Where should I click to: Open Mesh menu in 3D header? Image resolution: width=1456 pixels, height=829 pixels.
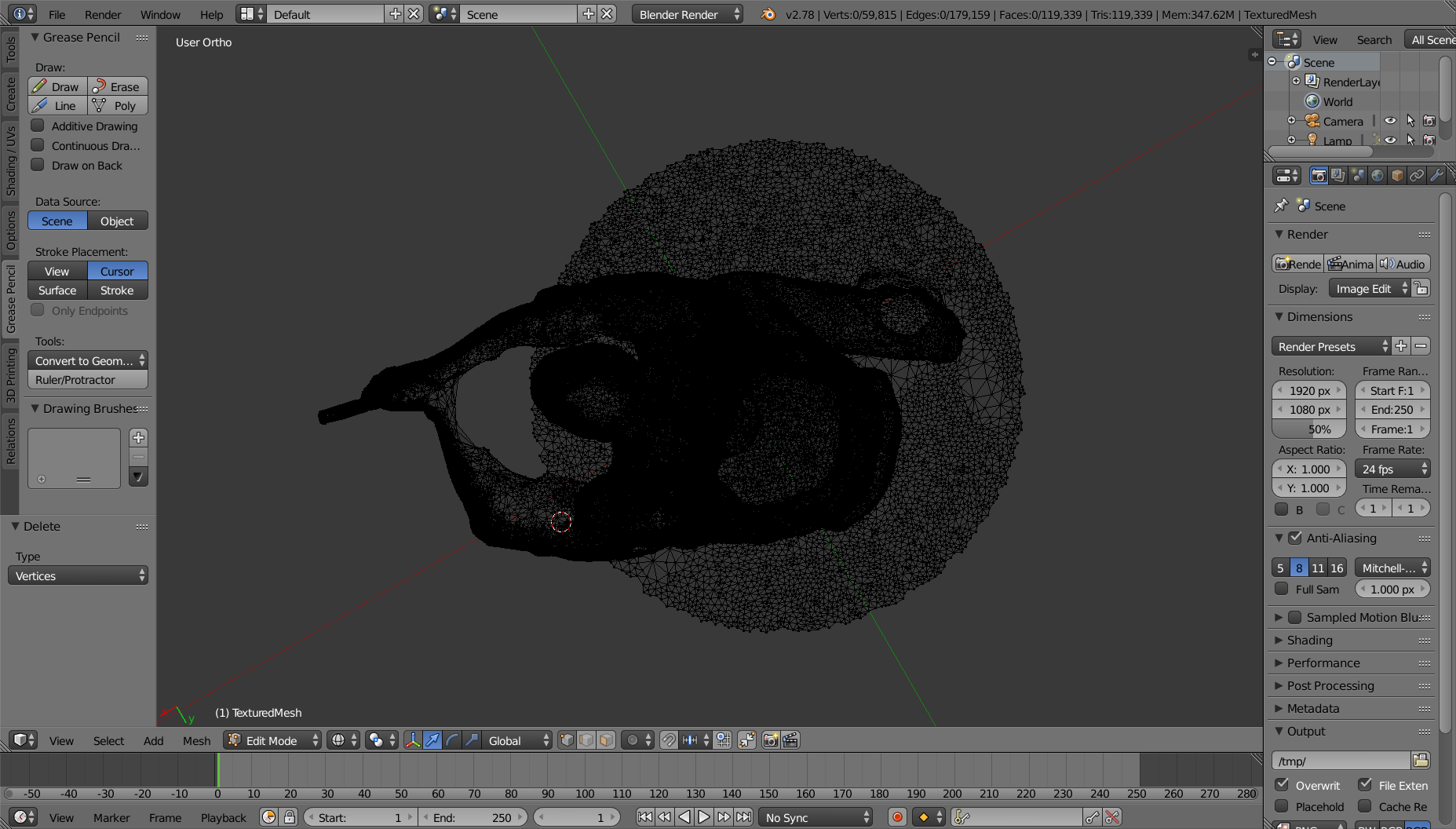click(x=196, y=740)
